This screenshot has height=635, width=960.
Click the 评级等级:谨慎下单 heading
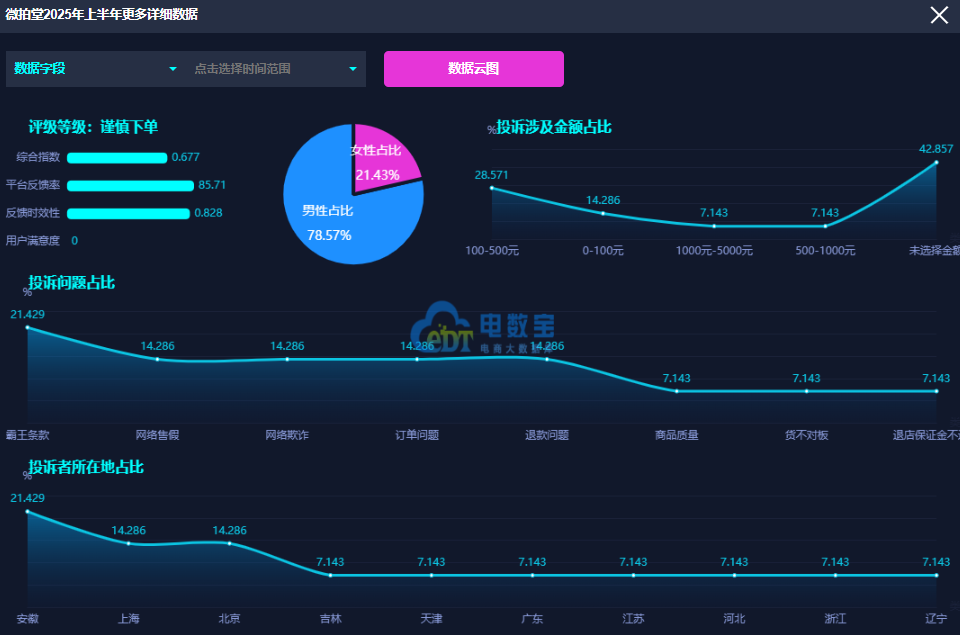[93, 127]
